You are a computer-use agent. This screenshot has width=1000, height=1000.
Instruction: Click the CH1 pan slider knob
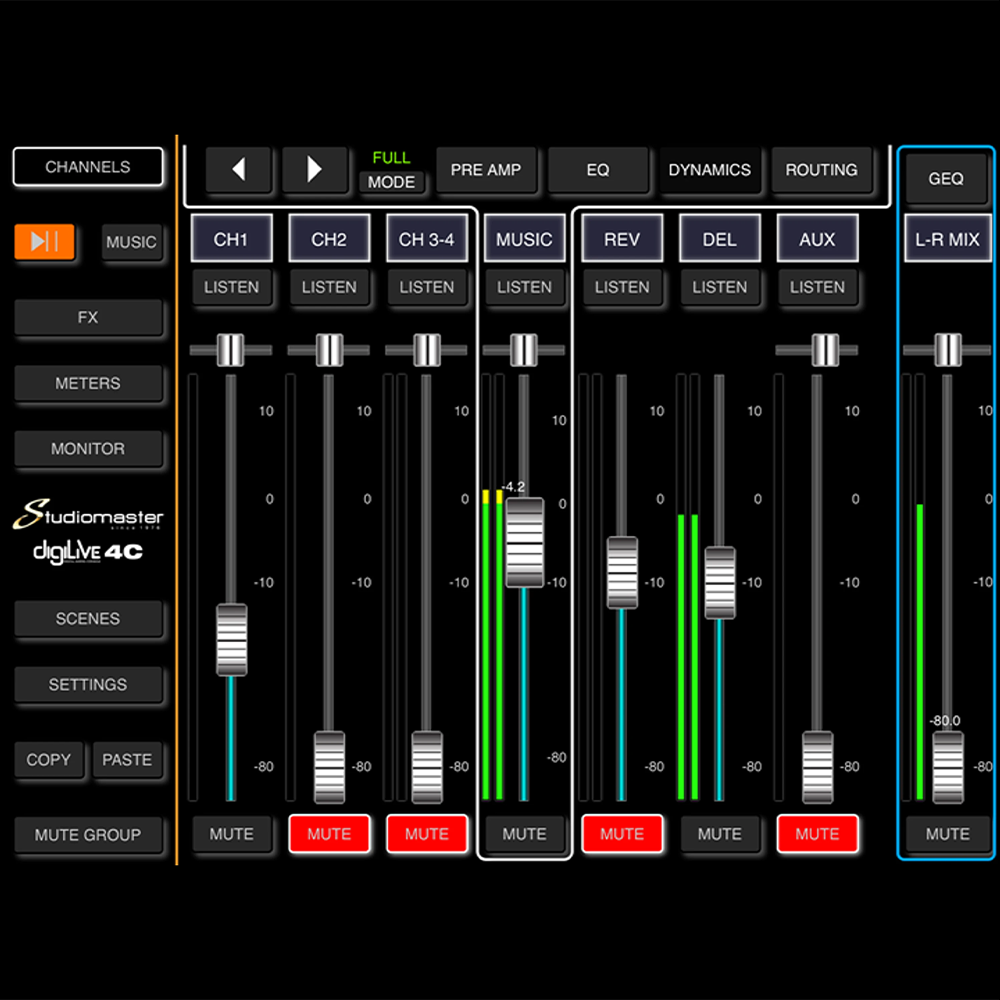(x=230, y=350)
